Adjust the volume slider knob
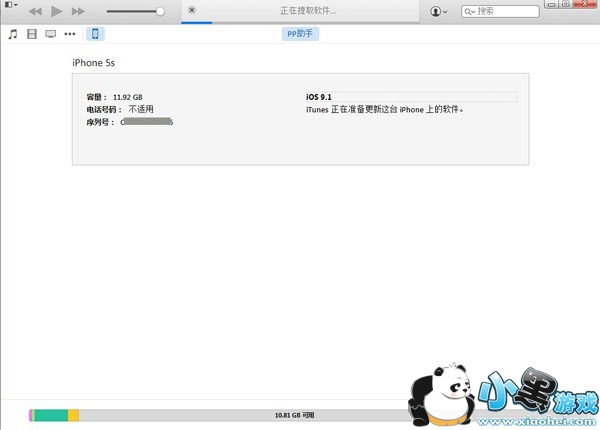The image size is (600, 430). [x=160, y=11]
